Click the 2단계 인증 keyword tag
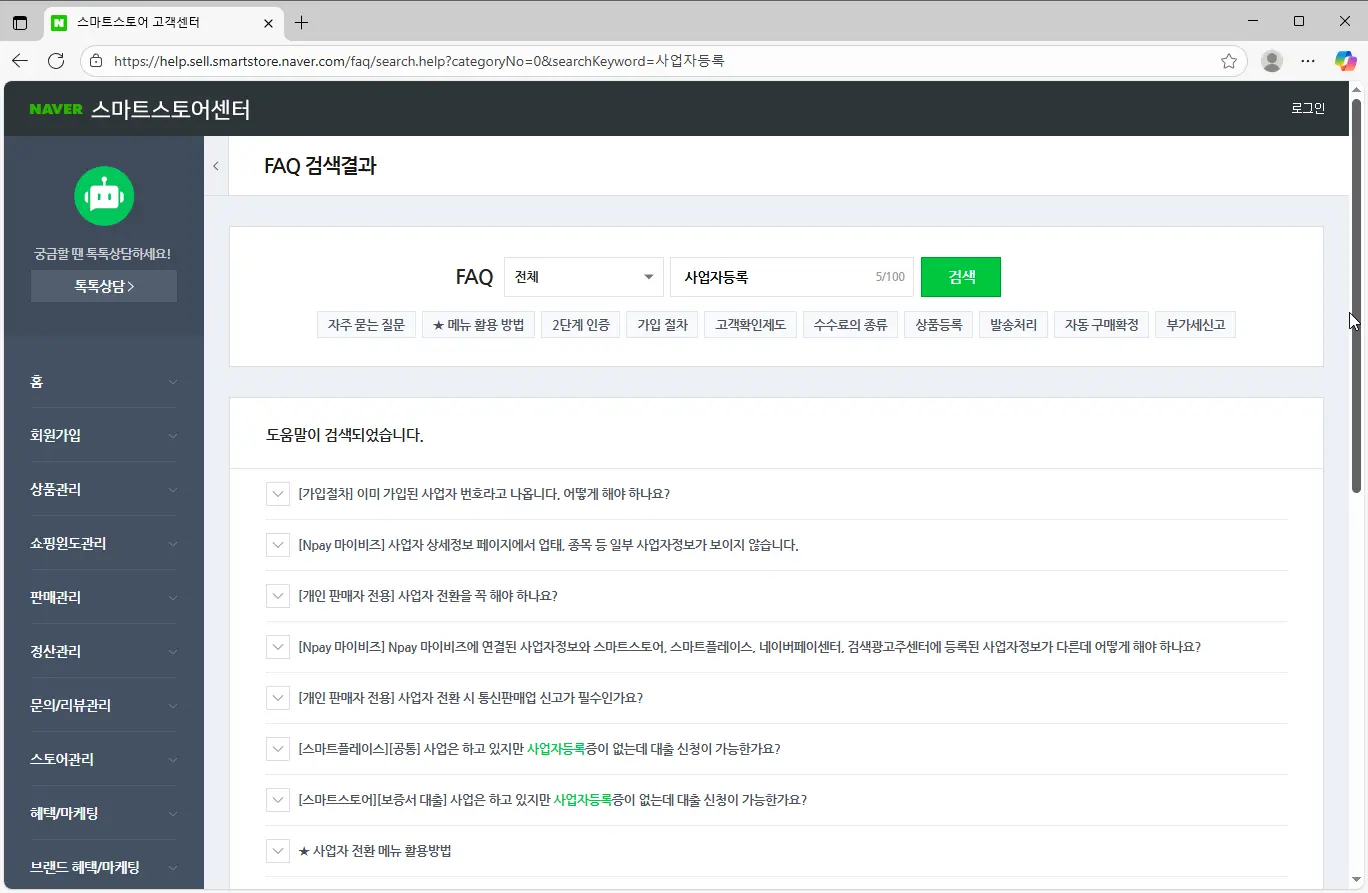 click(x=580, y=325)
